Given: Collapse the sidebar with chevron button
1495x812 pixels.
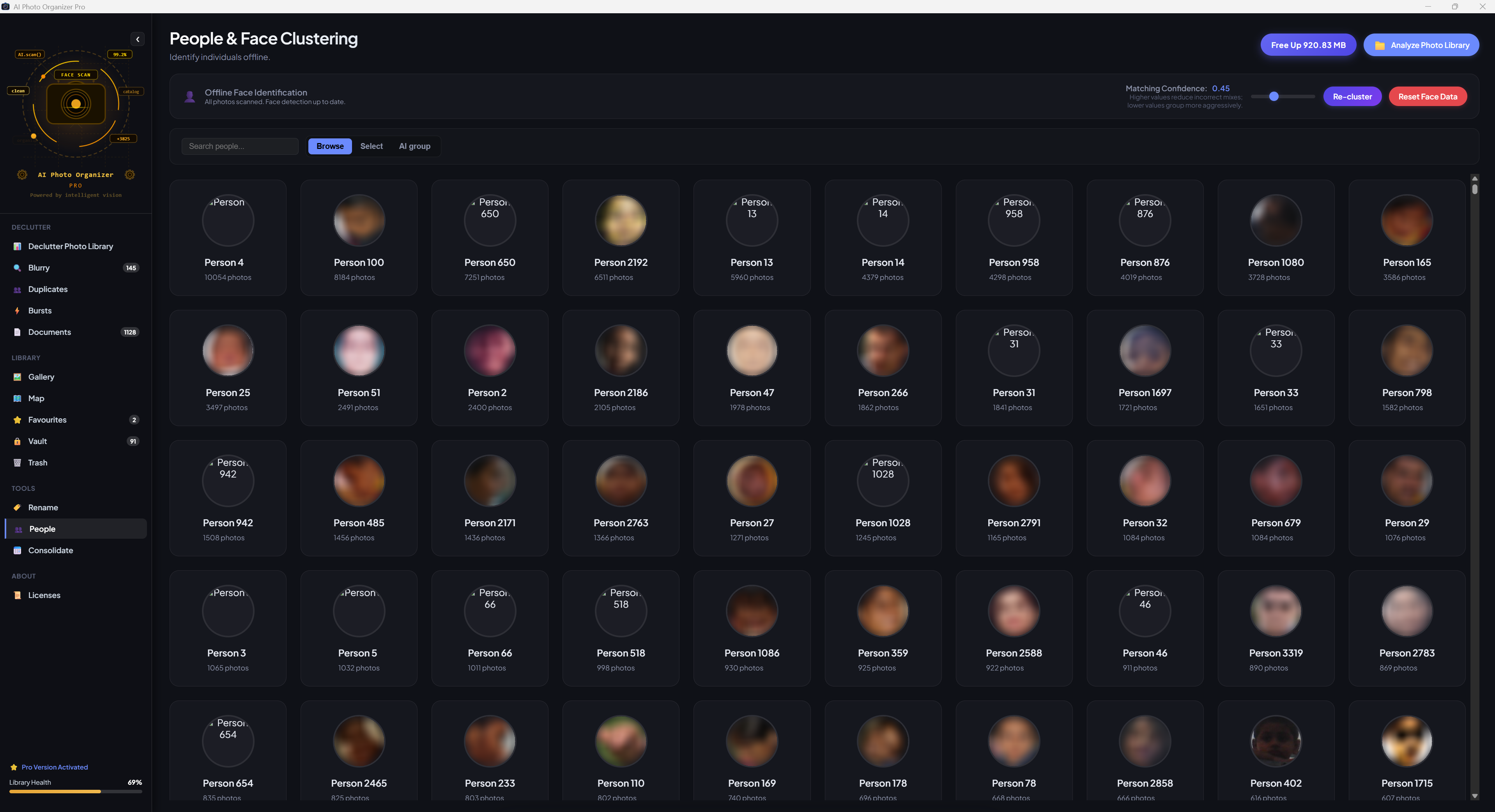Looking at the screenshot, I should coord(138,39).
